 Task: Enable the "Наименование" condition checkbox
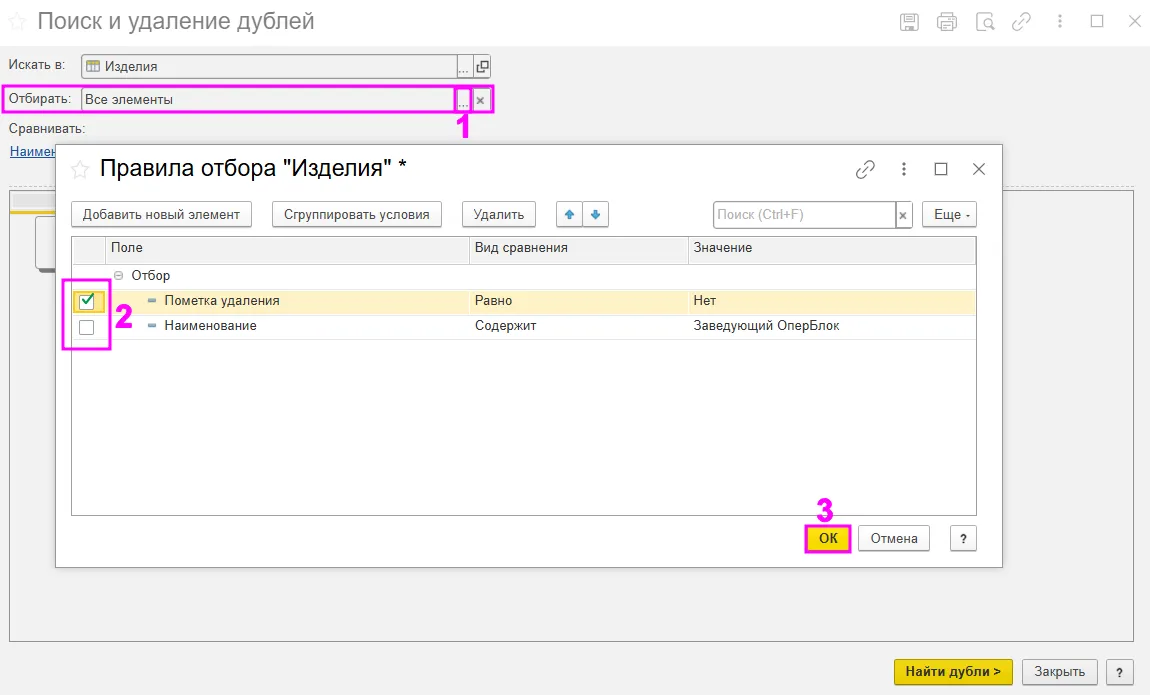tap(87, 327)
